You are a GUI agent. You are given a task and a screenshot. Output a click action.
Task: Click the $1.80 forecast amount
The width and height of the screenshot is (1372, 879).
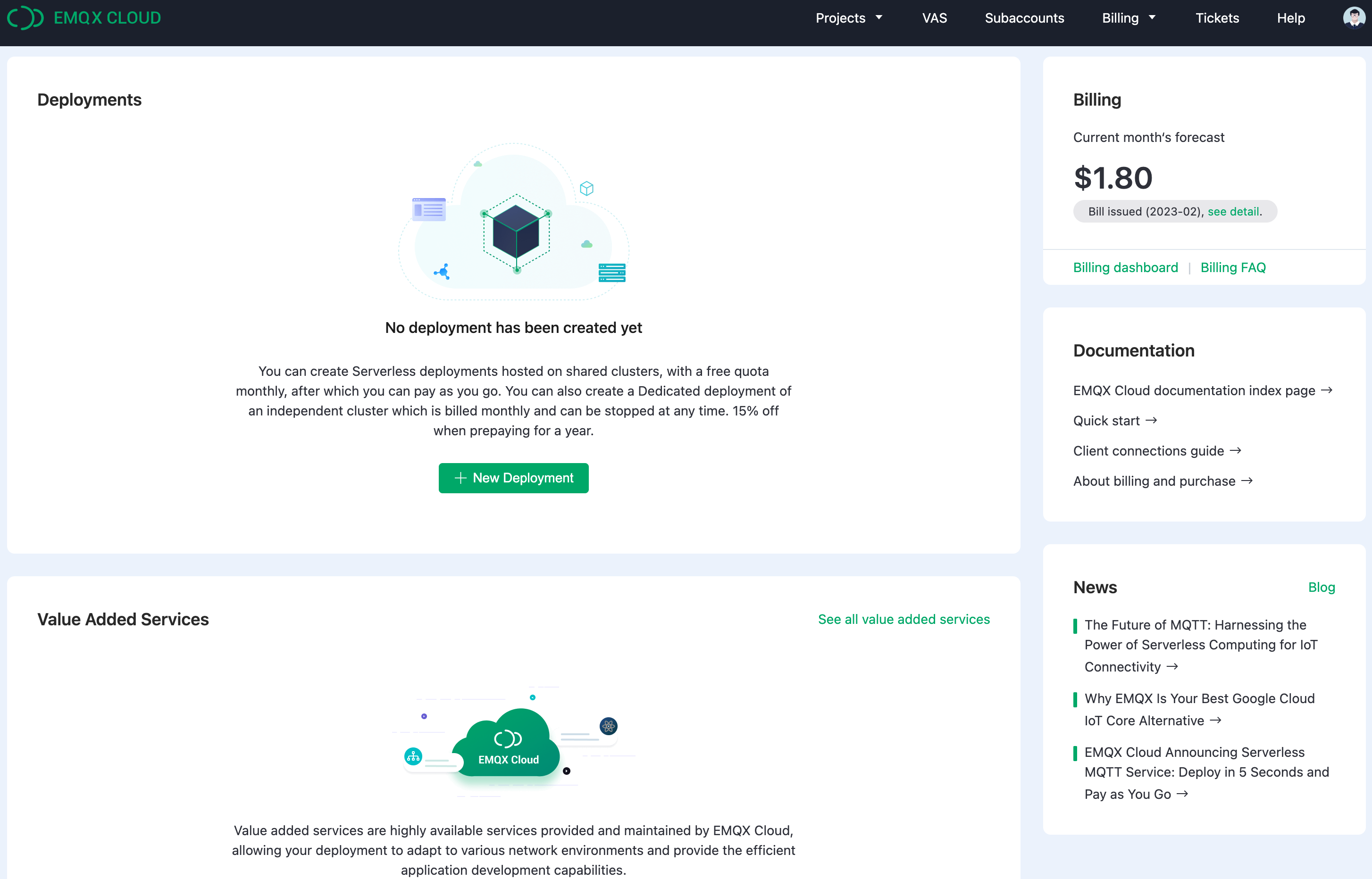[1113, 177]
